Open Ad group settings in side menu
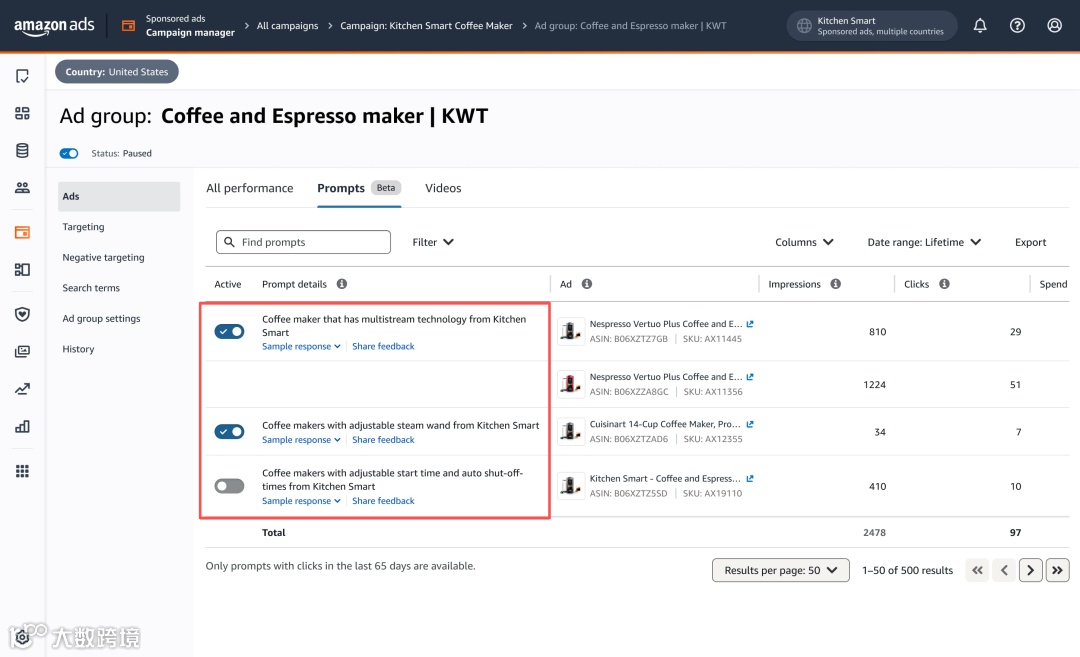This screenshot has height=657, width=1080. pos(101,318)
